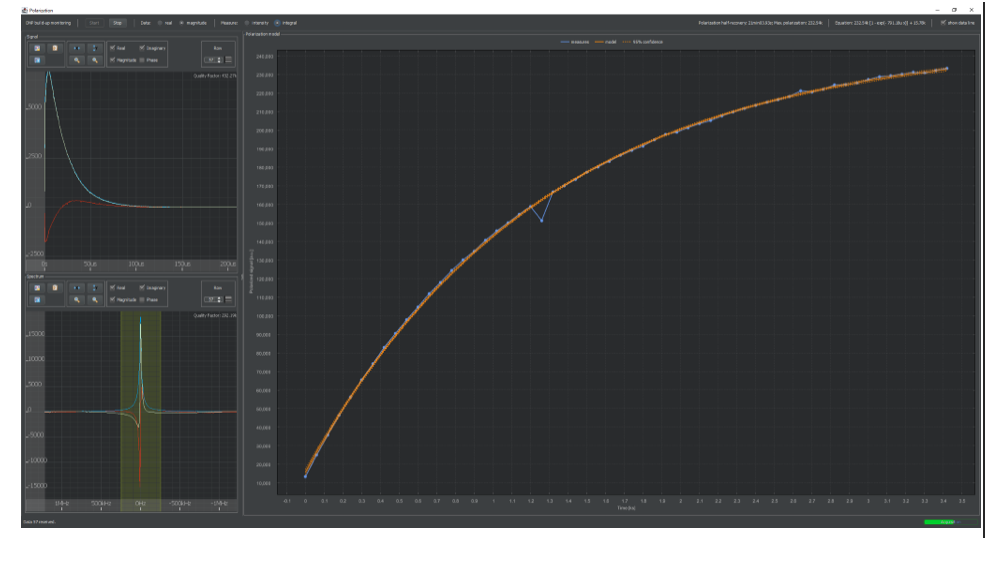Click the left magnifier icon in Spectrum panel

[x=77, y=299]
